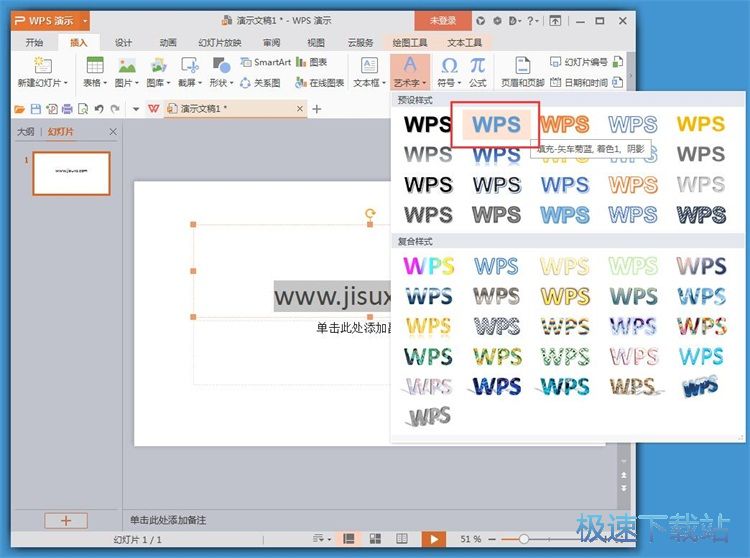
Task: Switch to reading view in status bar
Action: [x=402, y=539]
